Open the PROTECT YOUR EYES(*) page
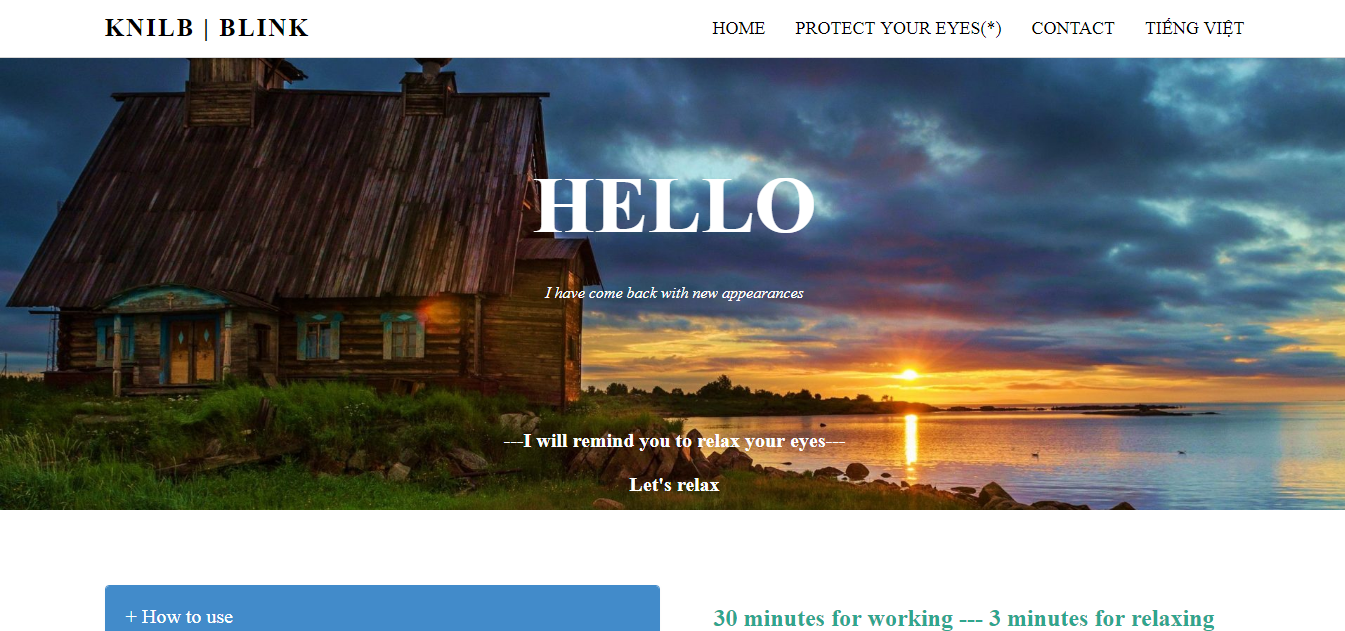1345x631 pixels. click(898, 28)
